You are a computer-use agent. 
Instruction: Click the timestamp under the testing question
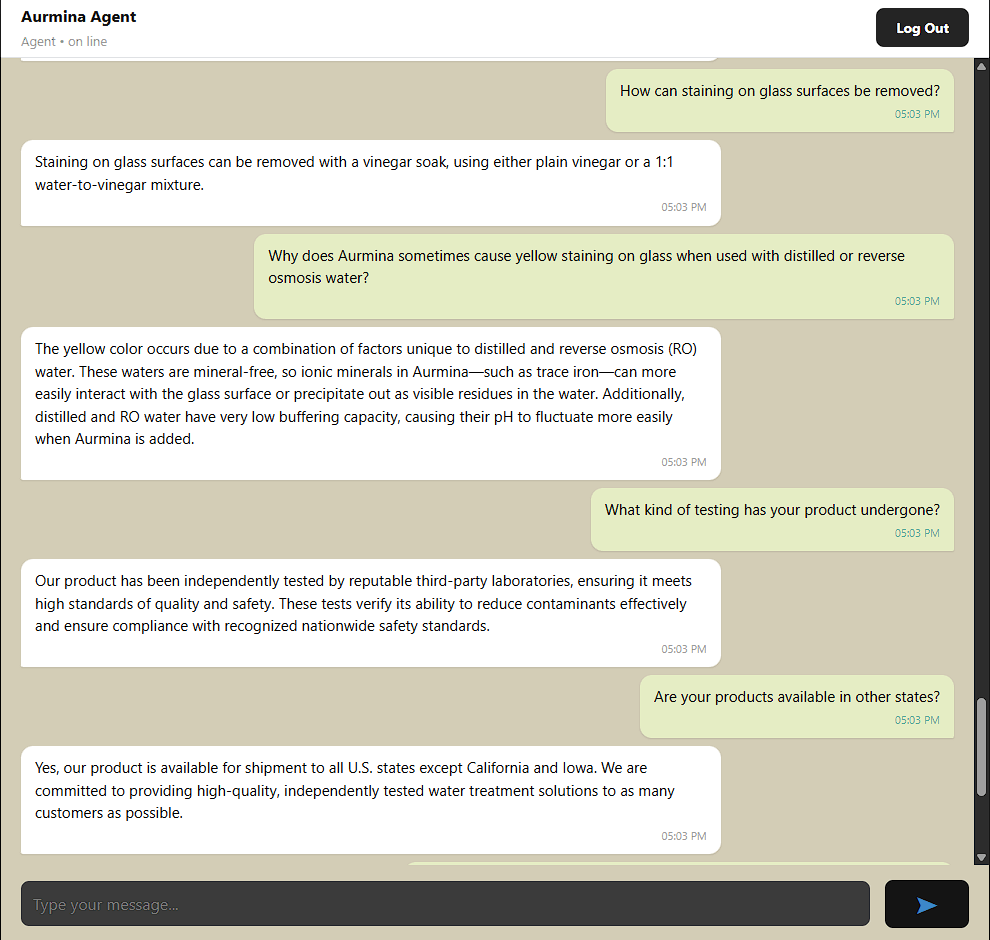tap(916, 533)
